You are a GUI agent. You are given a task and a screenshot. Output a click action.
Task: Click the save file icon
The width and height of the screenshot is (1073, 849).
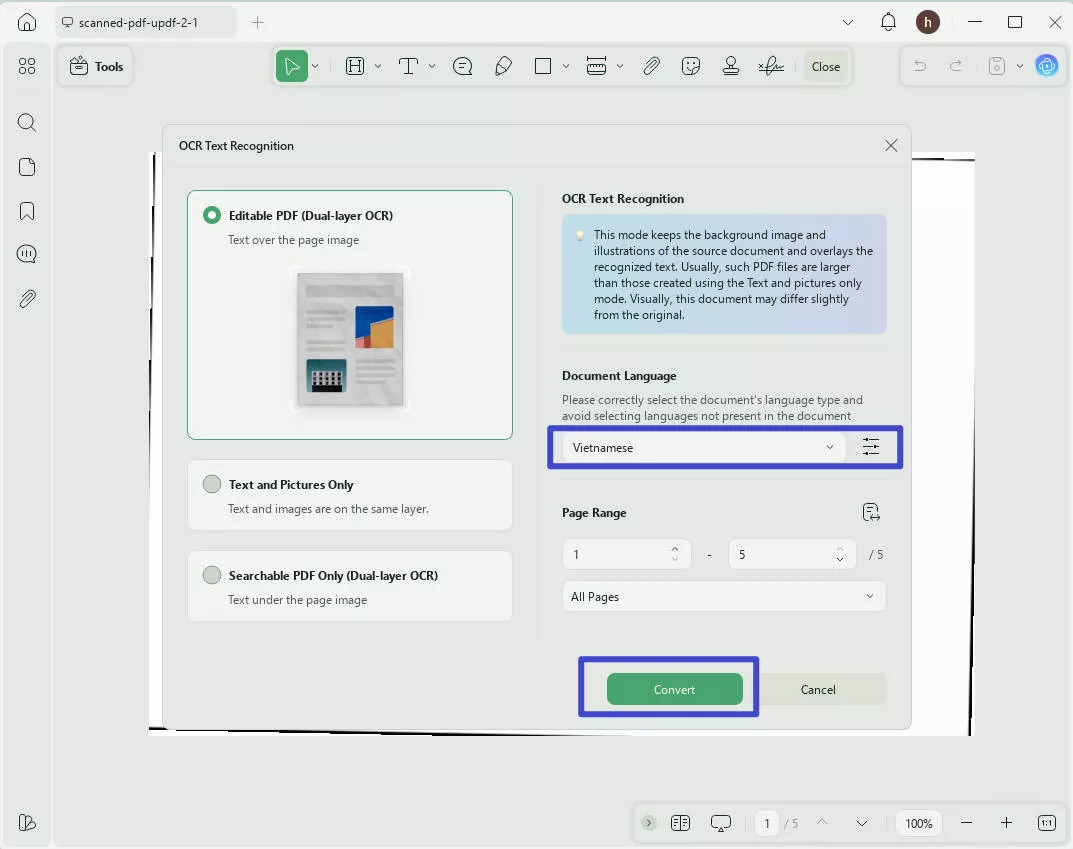997,66
